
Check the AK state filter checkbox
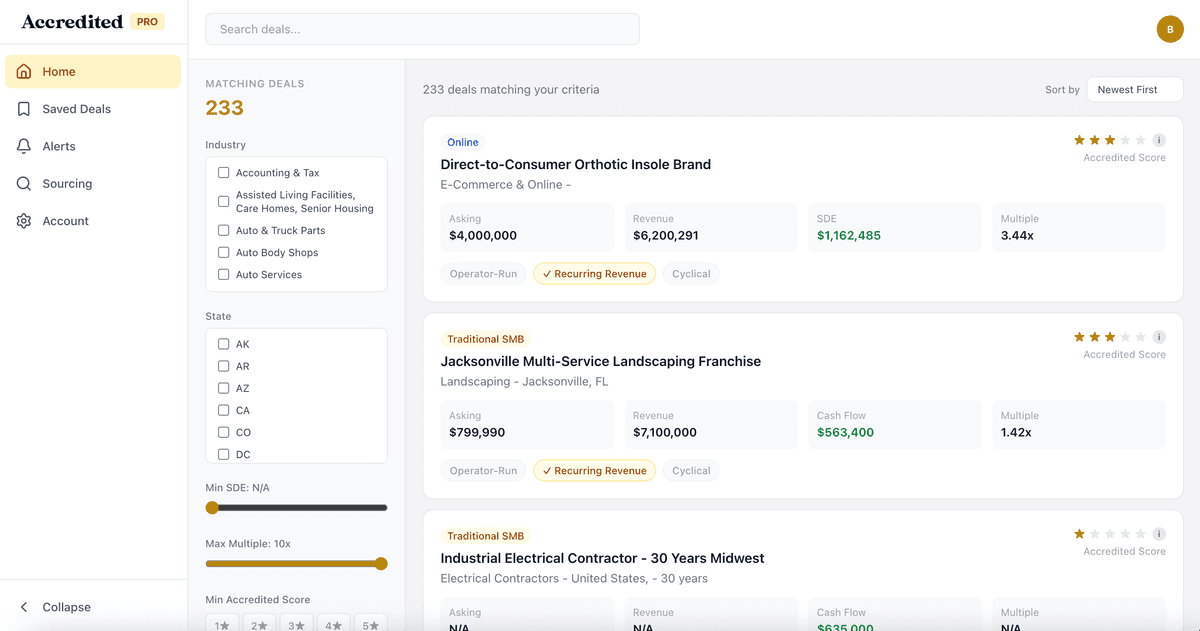(223, 343)
